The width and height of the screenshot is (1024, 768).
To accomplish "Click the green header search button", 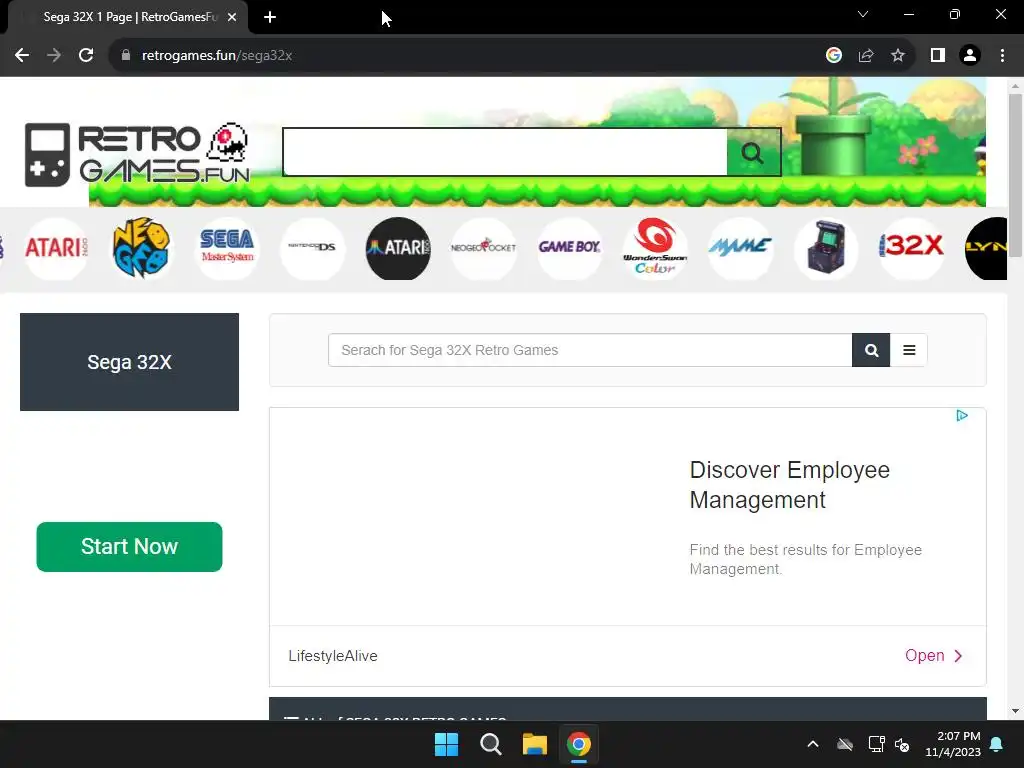I will (753, 152).
